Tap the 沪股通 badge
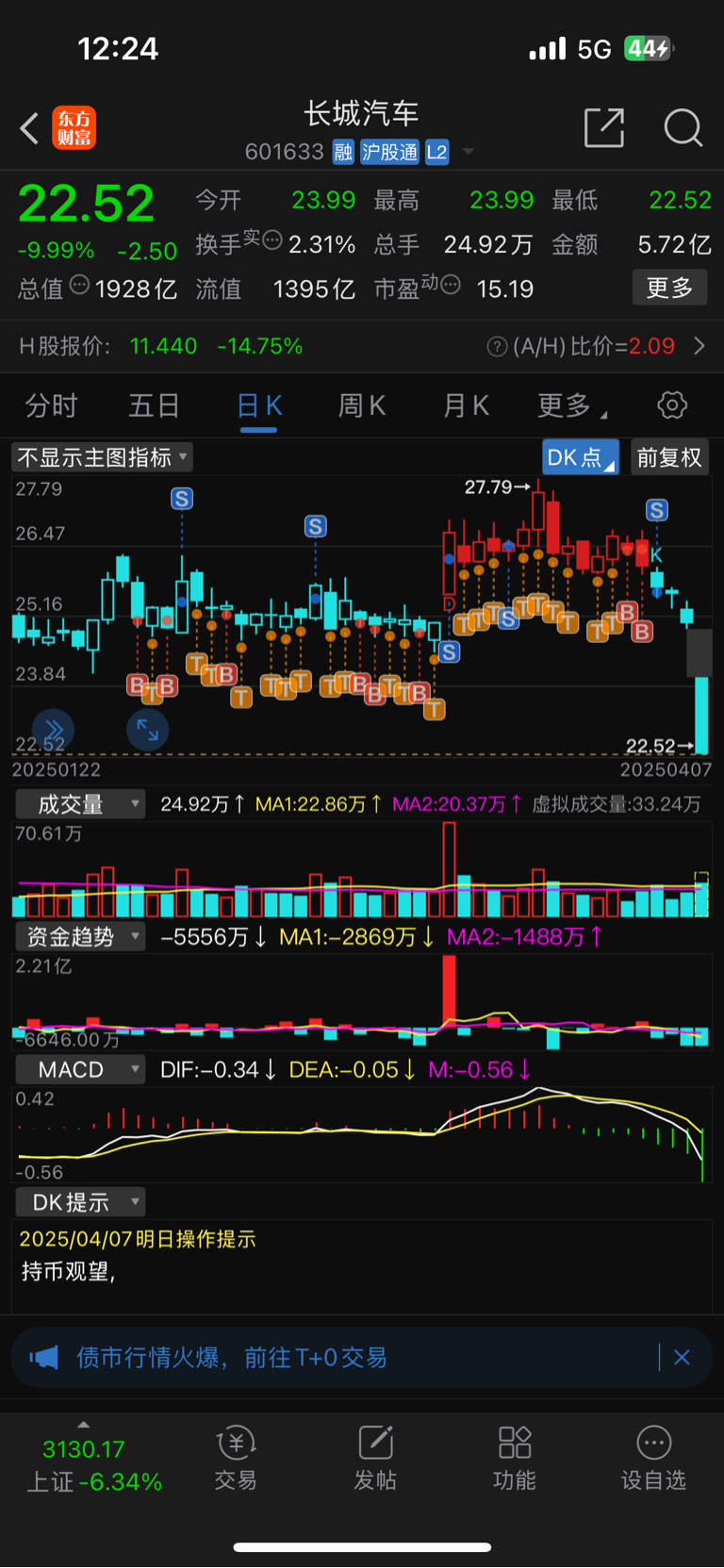The height and width of the screenshot is (1568, 724). pyautogui.click(x=389, y=152)
